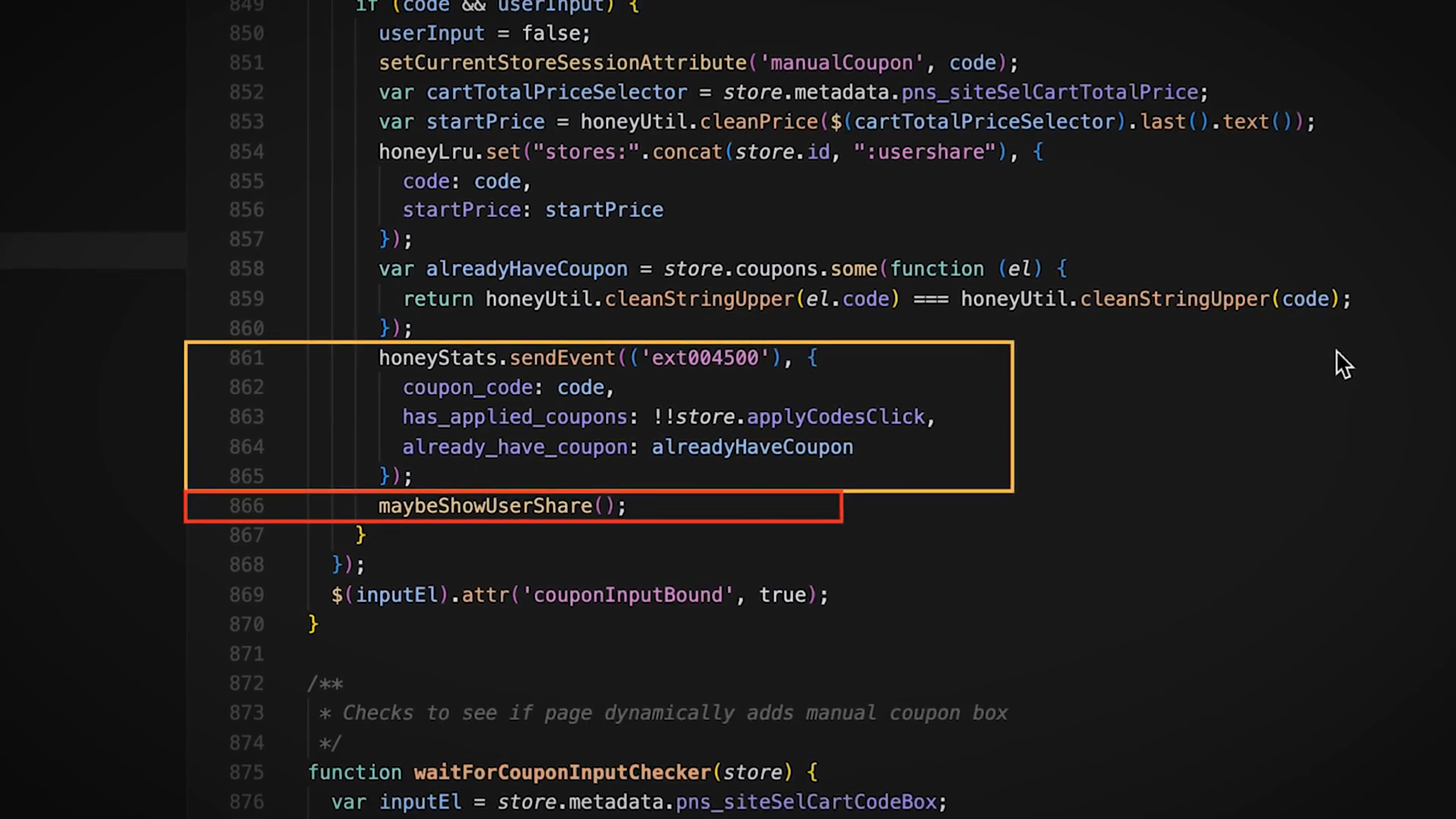Click line number 861 in the gutter
Image resolution: width=1456 pixels, height=819 pixels.
(x=246, y=358)
